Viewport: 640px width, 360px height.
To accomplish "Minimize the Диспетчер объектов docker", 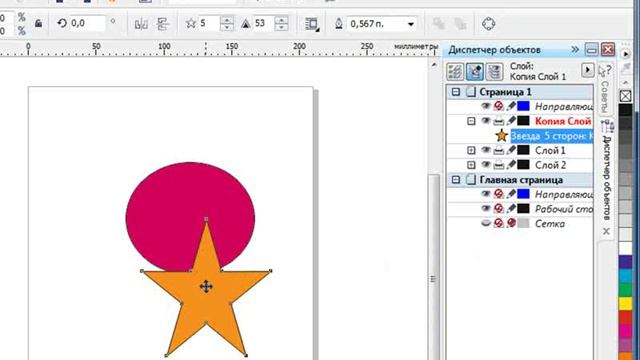I will 591,49.
